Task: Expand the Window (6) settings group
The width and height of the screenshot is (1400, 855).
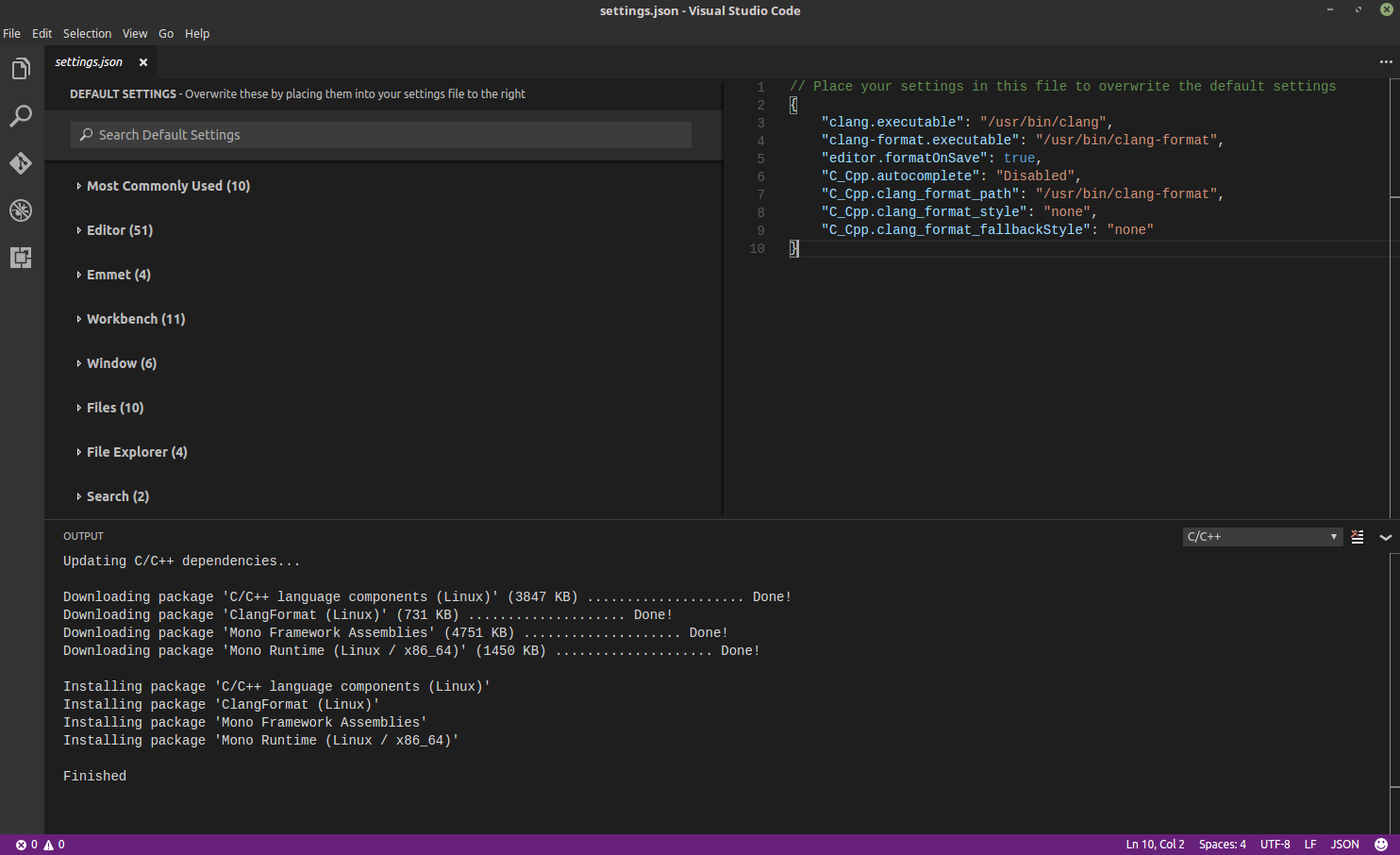Action: click(x=116, y=363)
